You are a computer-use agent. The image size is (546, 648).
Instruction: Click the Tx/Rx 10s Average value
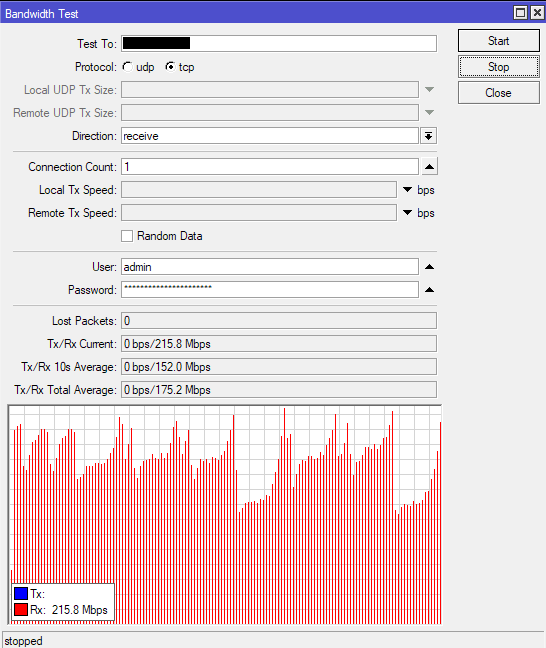pos(279,367)
